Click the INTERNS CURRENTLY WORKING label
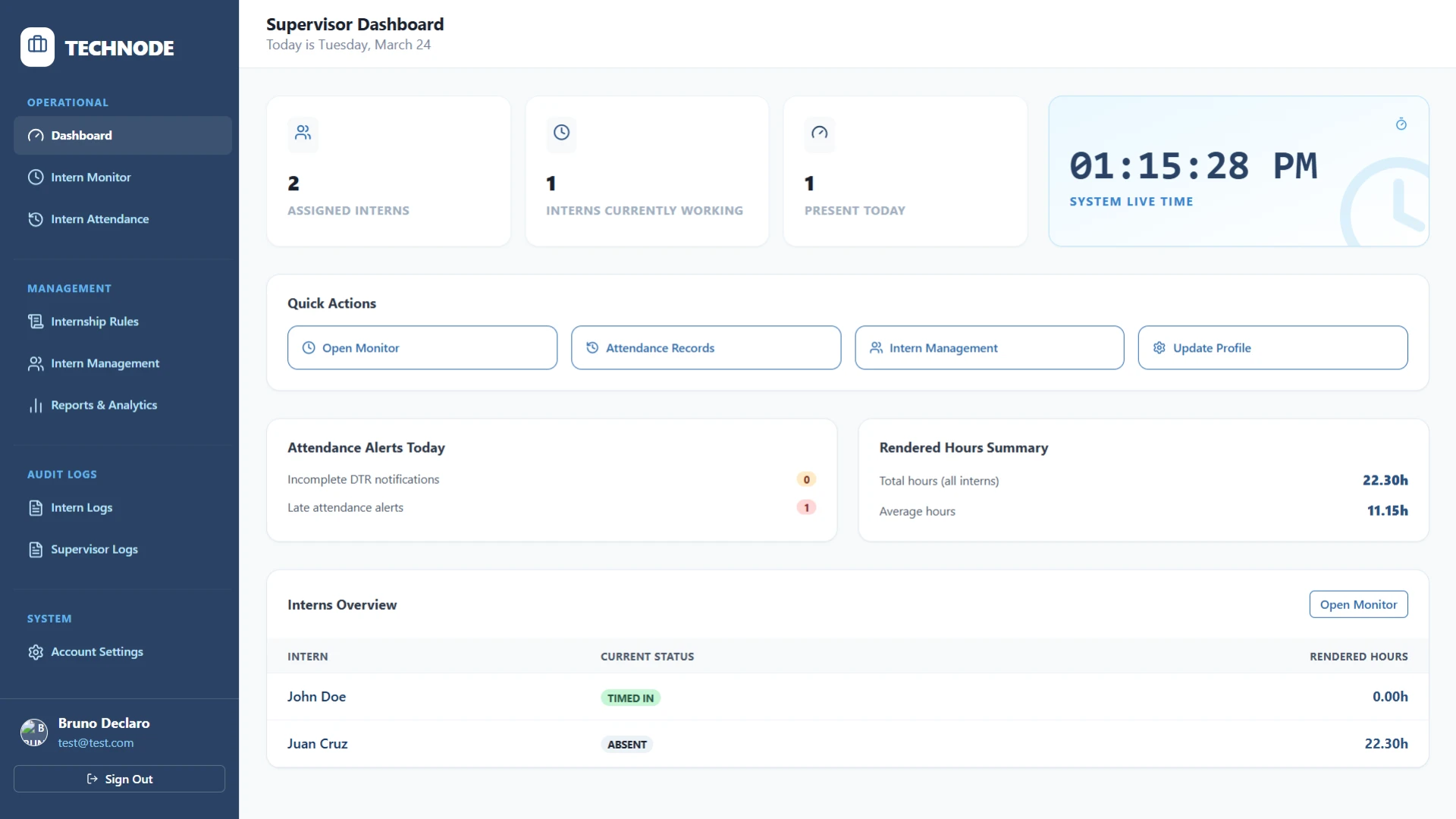The width and height of the screenshot is (1456, 819). [645, 211]
